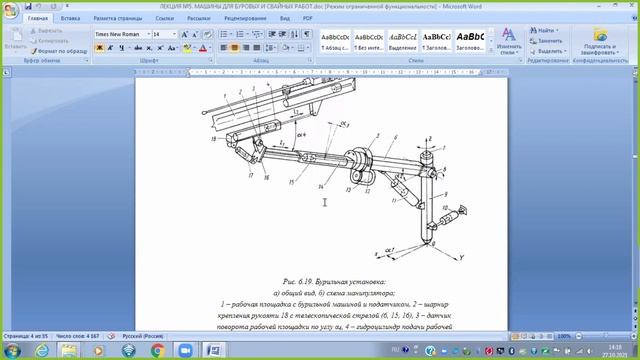Open Google Chrome from taskbar
Image resolution: width=640 pixels, height=360 pixels.
tap(158, 351)
